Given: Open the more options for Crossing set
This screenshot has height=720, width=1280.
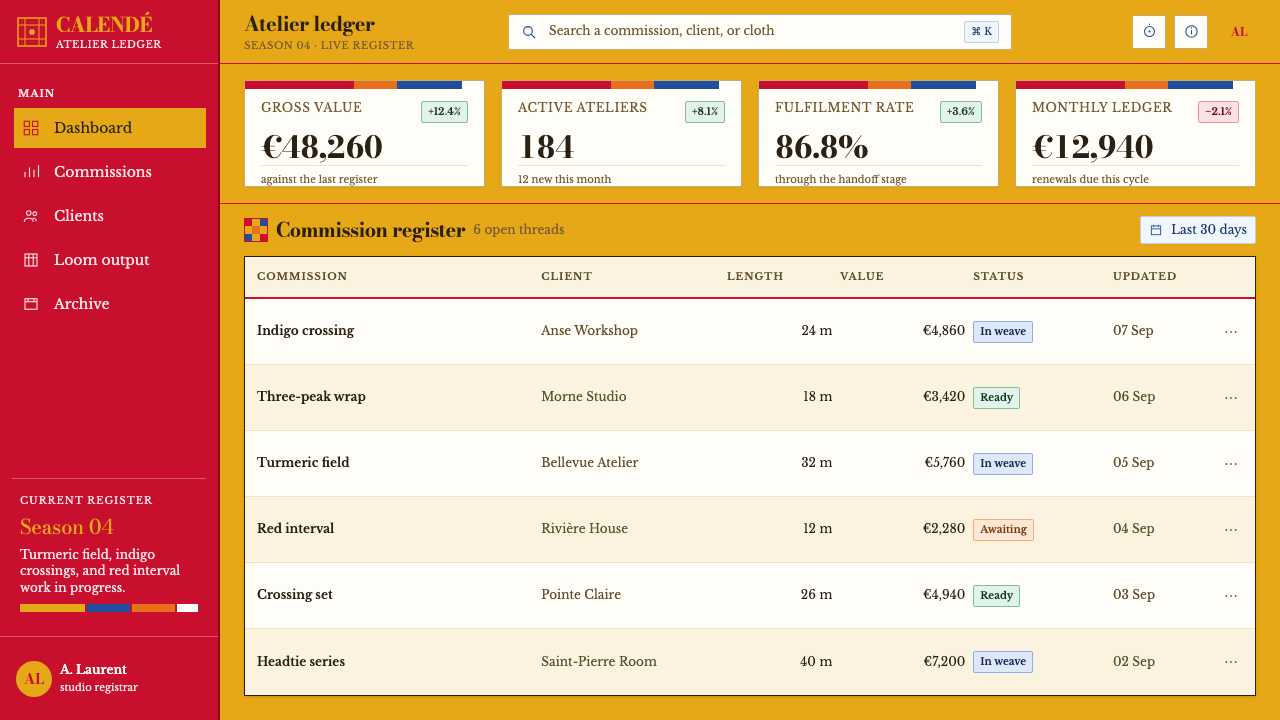Looking at the screenshot, I should click(x=1231, y=595).
